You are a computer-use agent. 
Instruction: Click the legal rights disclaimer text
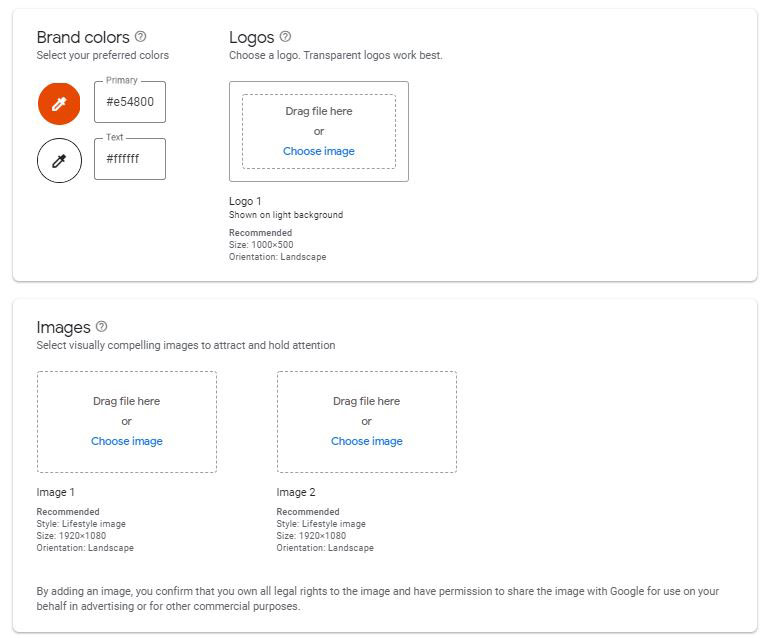(x=377, y=598)
